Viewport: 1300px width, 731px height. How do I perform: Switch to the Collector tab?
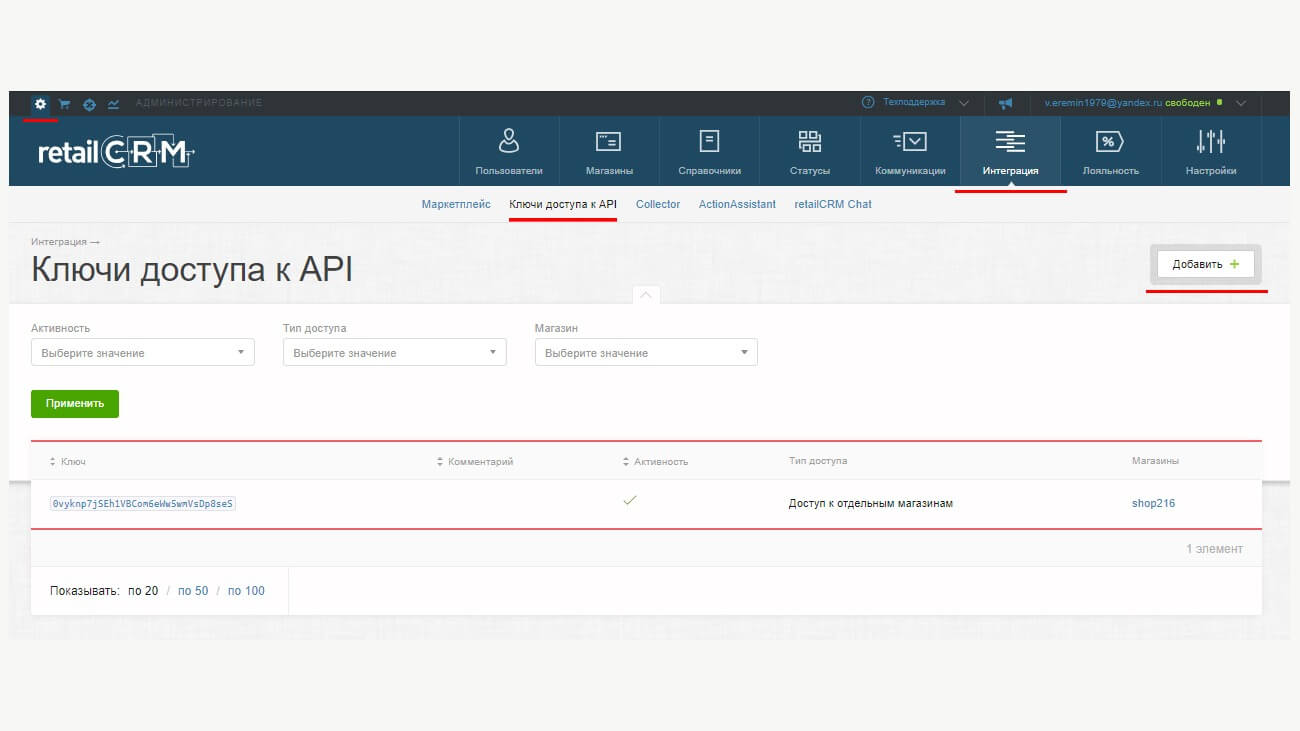tap(658, 204)
